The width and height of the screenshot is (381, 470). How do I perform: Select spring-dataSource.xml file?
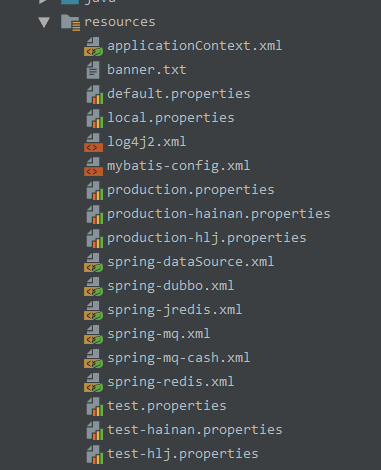tap(191, 262)
